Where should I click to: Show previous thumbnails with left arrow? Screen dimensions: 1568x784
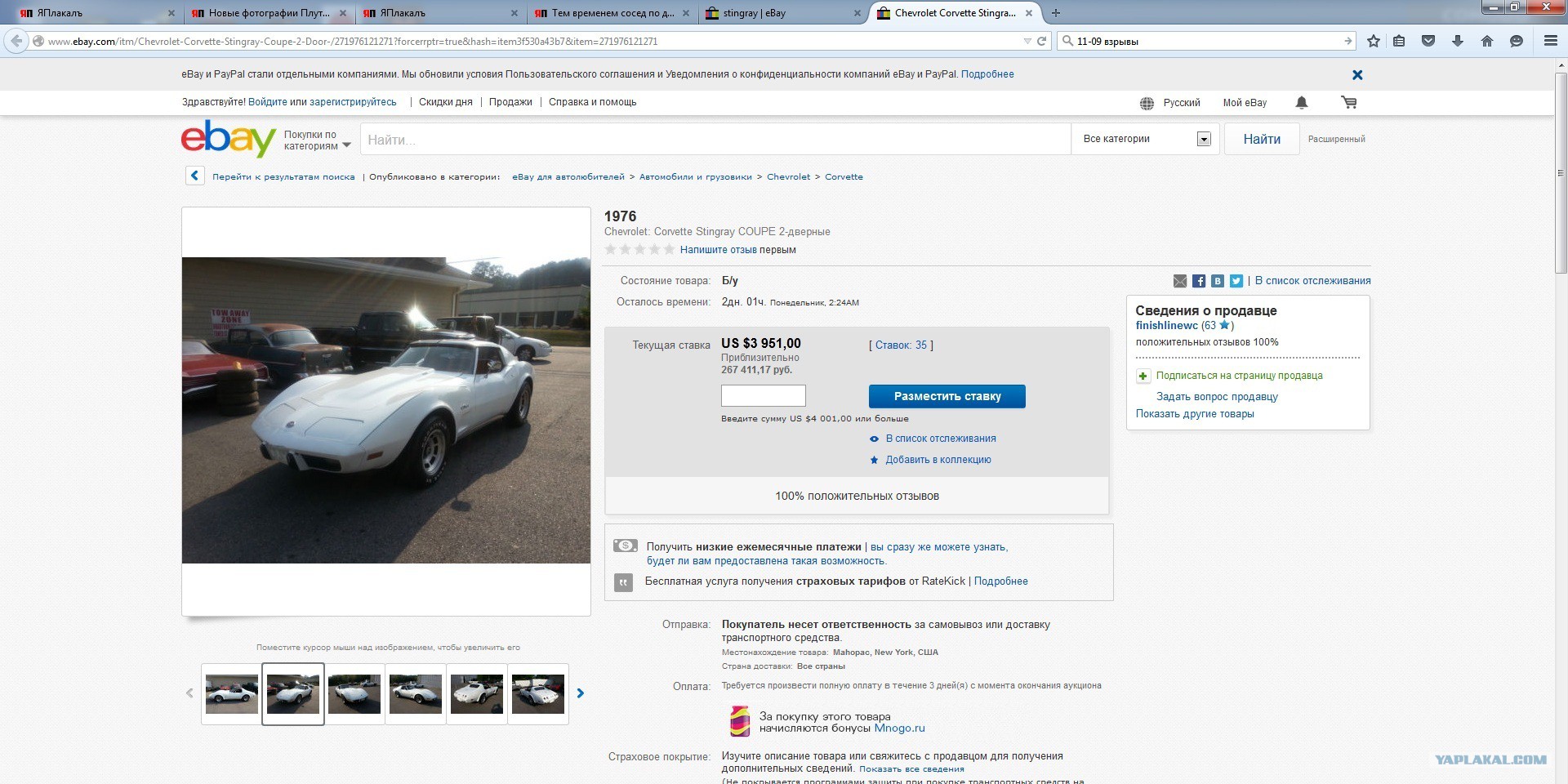[189, 693]
